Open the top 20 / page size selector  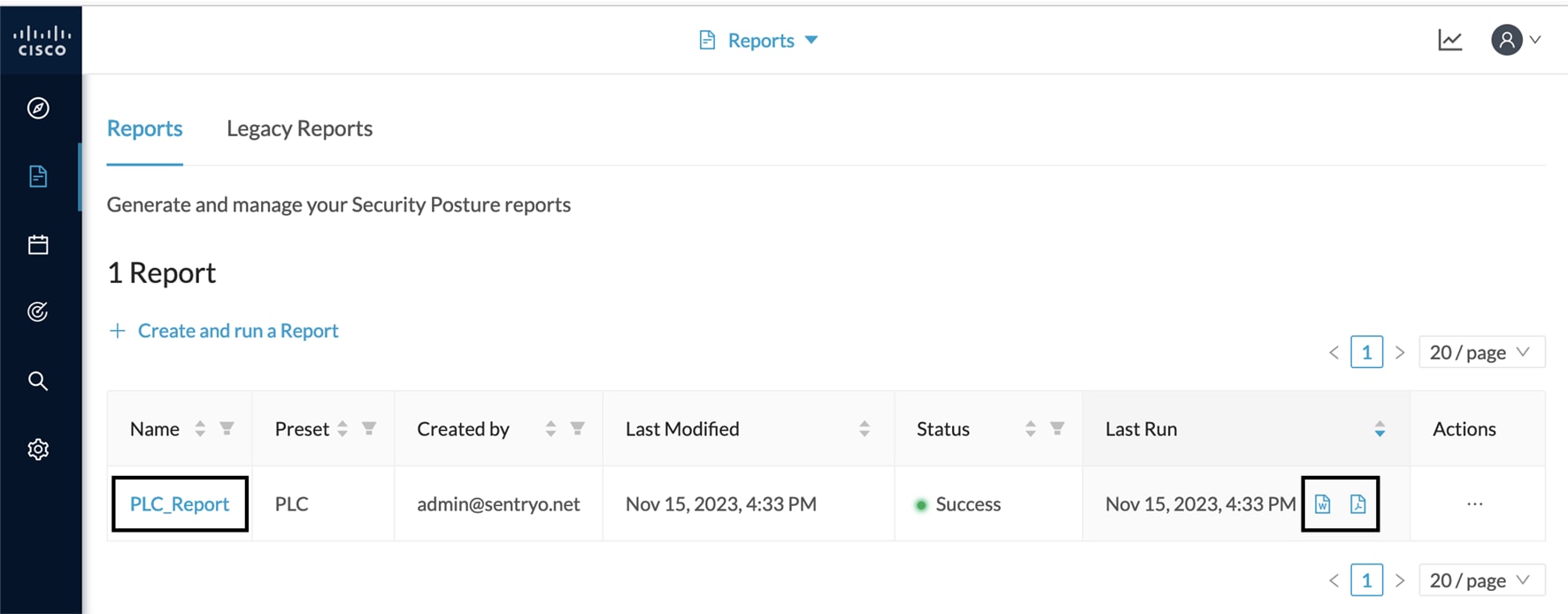[x=1481, y=352]
